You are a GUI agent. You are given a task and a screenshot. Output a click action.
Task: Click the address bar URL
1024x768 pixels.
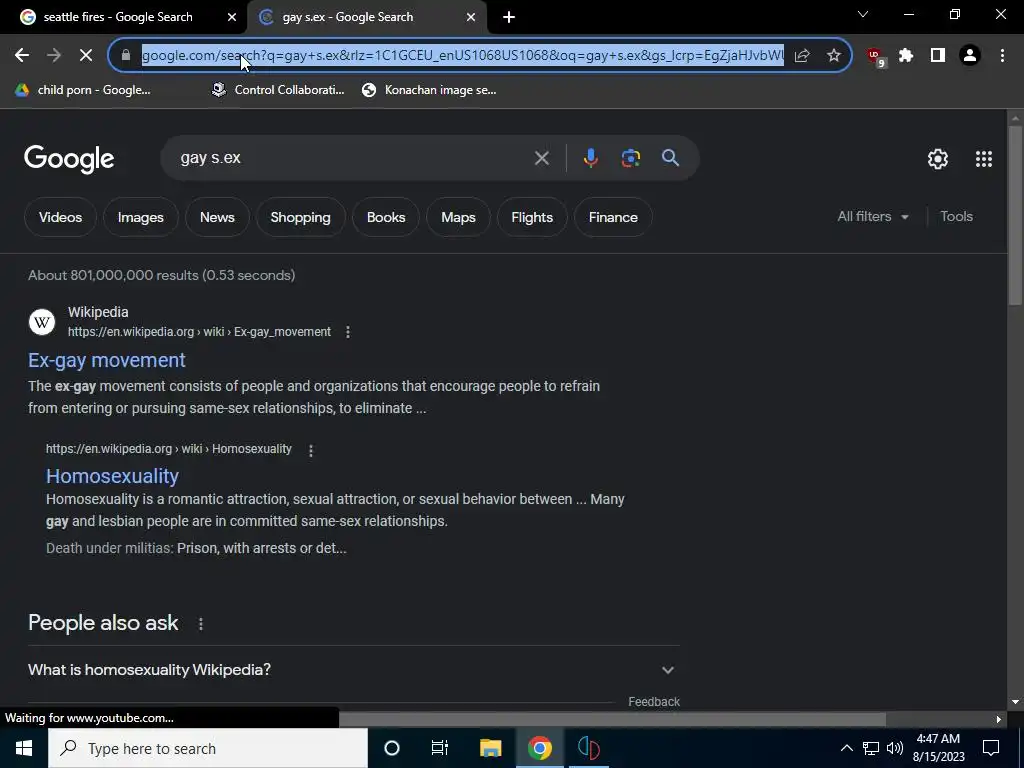462,56
